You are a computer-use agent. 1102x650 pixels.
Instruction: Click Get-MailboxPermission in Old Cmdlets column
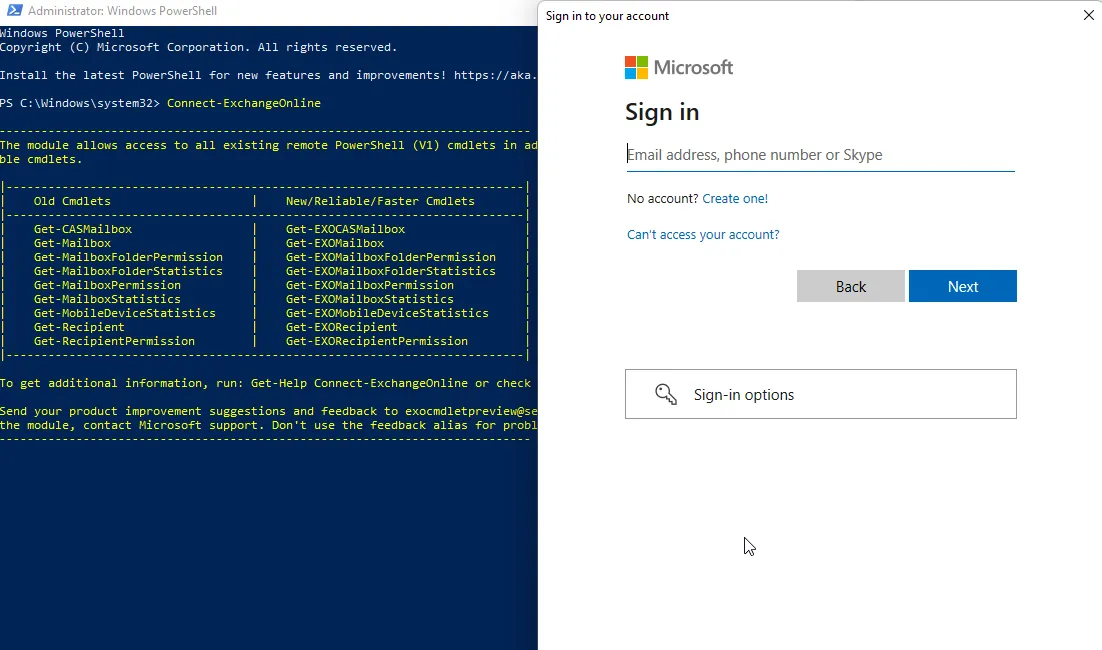tap(107, 285)
